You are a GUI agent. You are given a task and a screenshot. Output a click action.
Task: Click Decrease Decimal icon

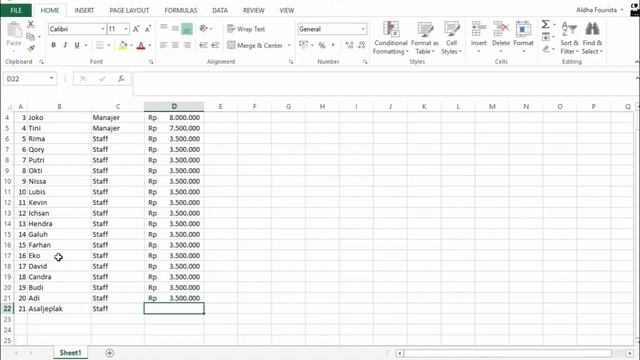[361, 45]
